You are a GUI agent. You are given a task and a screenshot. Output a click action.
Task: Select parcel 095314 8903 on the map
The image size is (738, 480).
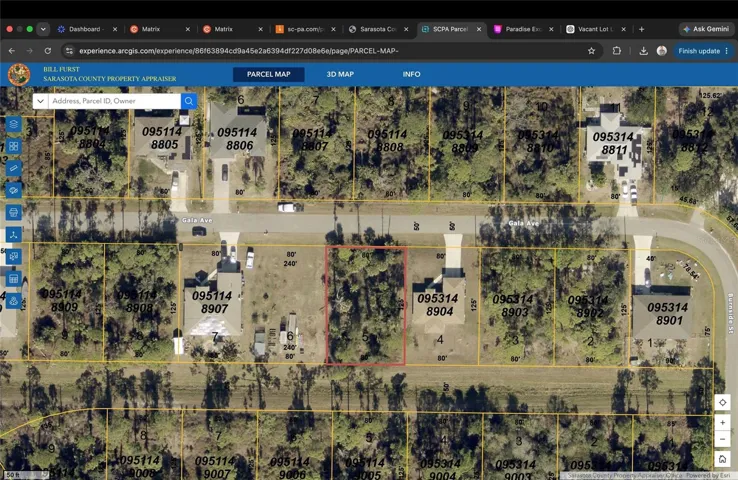[x=513, y=305]
